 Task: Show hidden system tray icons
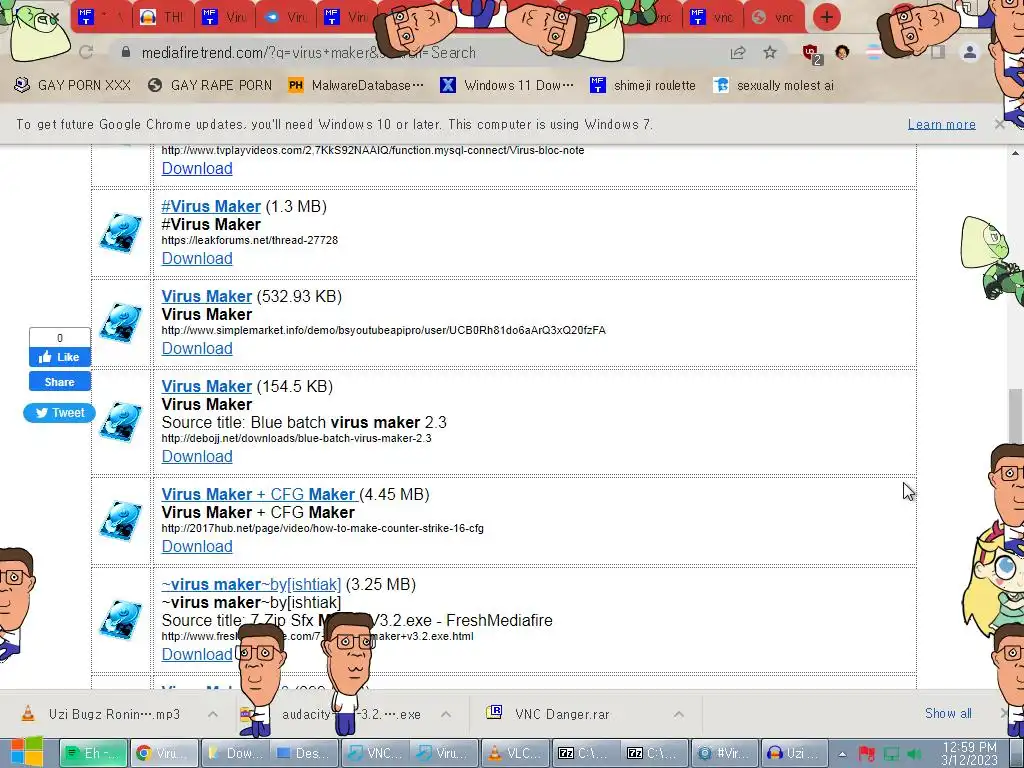[842, 754]
